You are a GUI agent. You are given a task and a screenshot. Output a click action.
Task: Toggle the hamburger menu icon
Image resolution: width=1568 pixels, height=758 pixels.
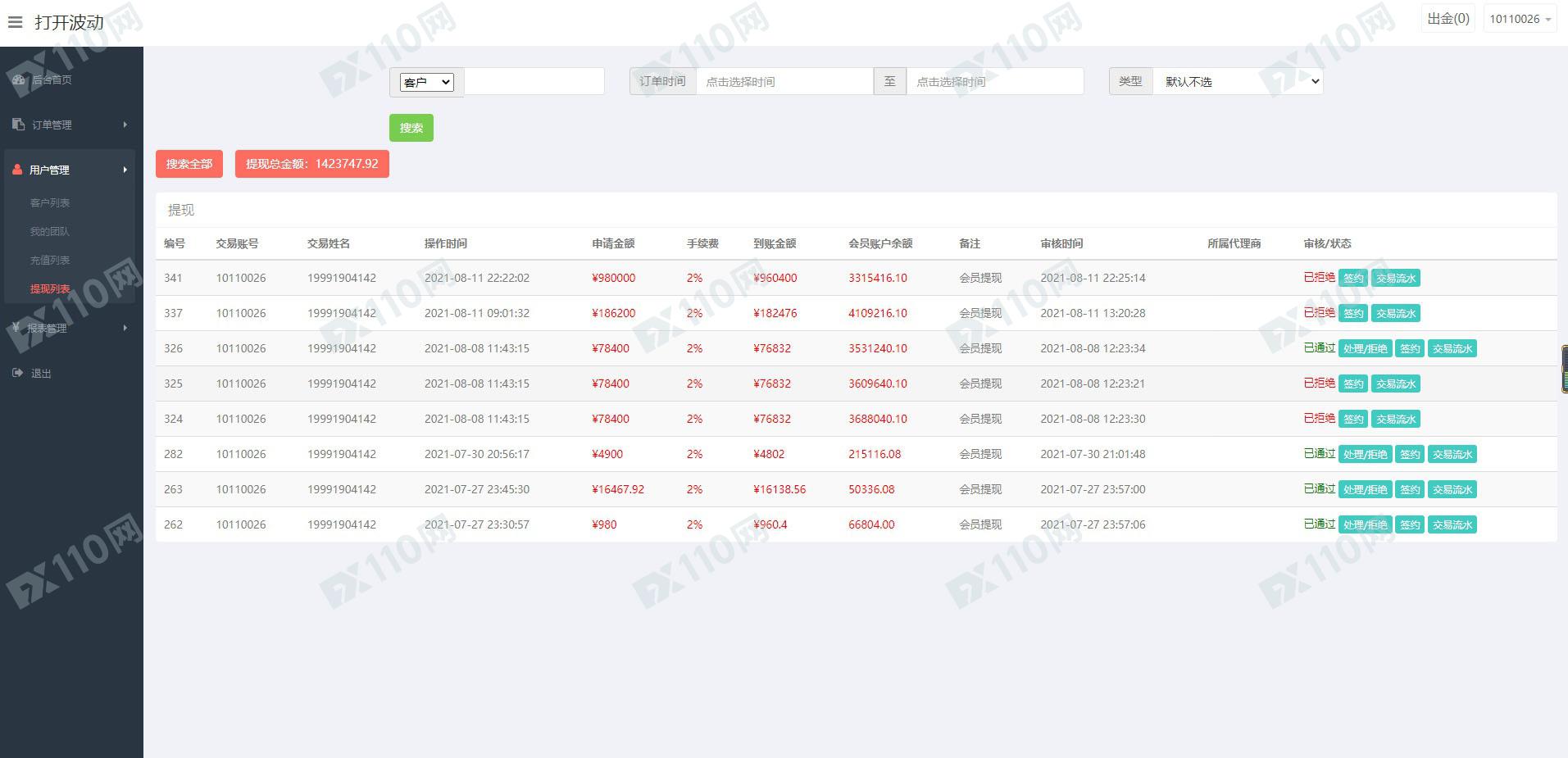[15, 22]
